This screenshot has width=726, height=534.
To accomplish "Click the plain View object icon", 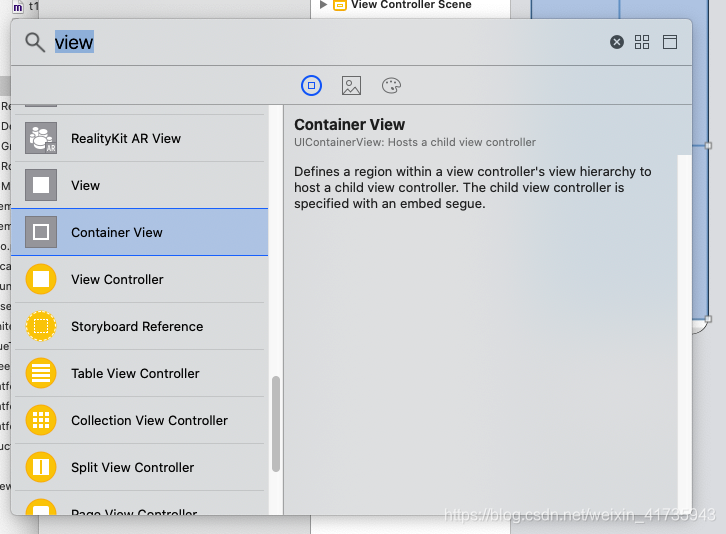I will [41, 185].
